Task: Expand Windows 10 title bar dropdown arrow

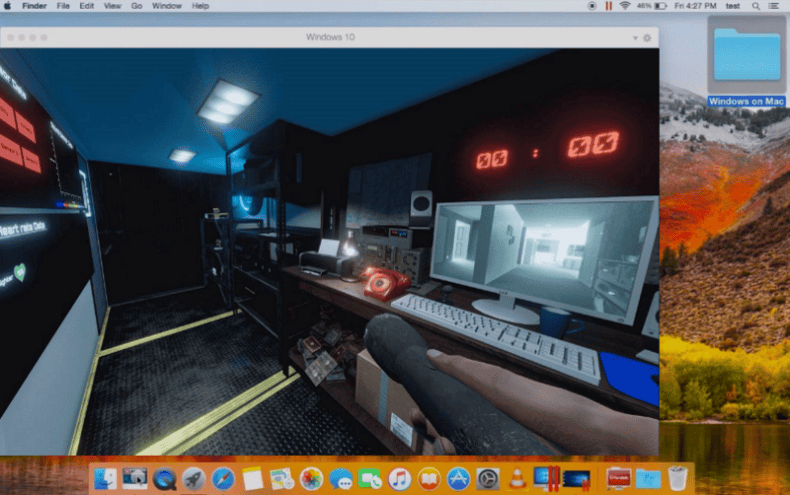Action: [635, 38]
